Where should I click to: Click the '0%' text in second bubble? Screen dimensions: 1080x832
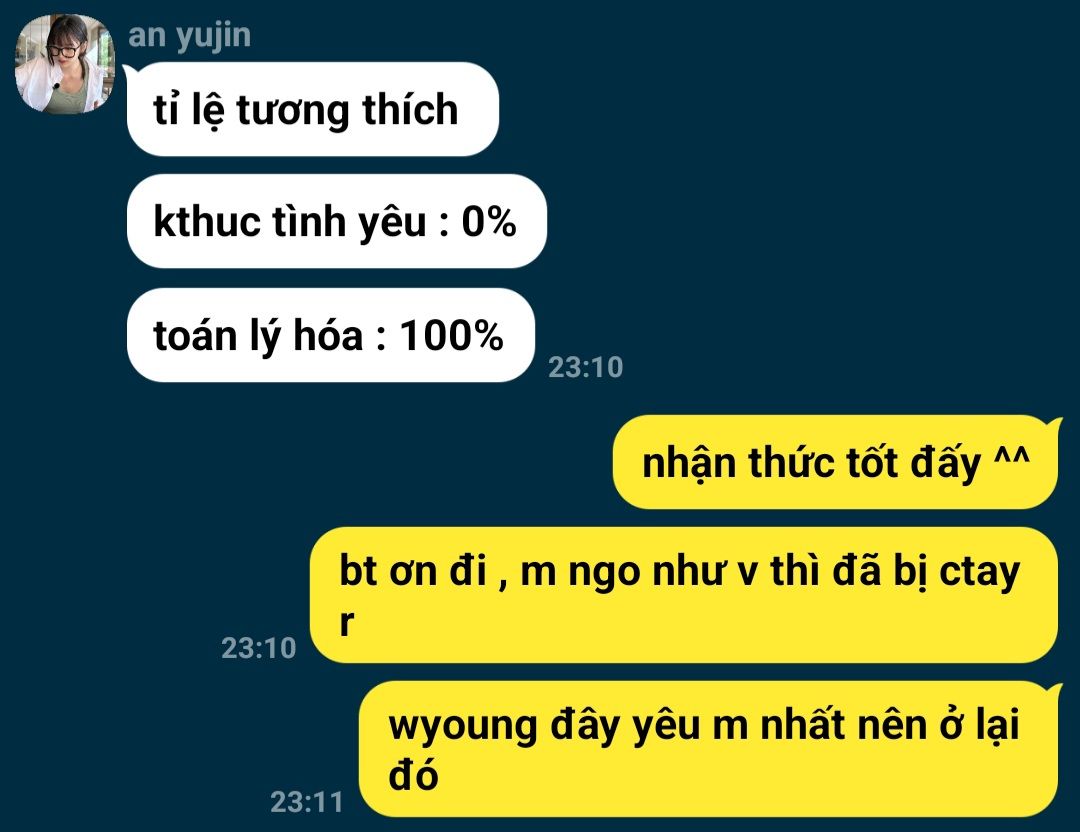(489, 222)
